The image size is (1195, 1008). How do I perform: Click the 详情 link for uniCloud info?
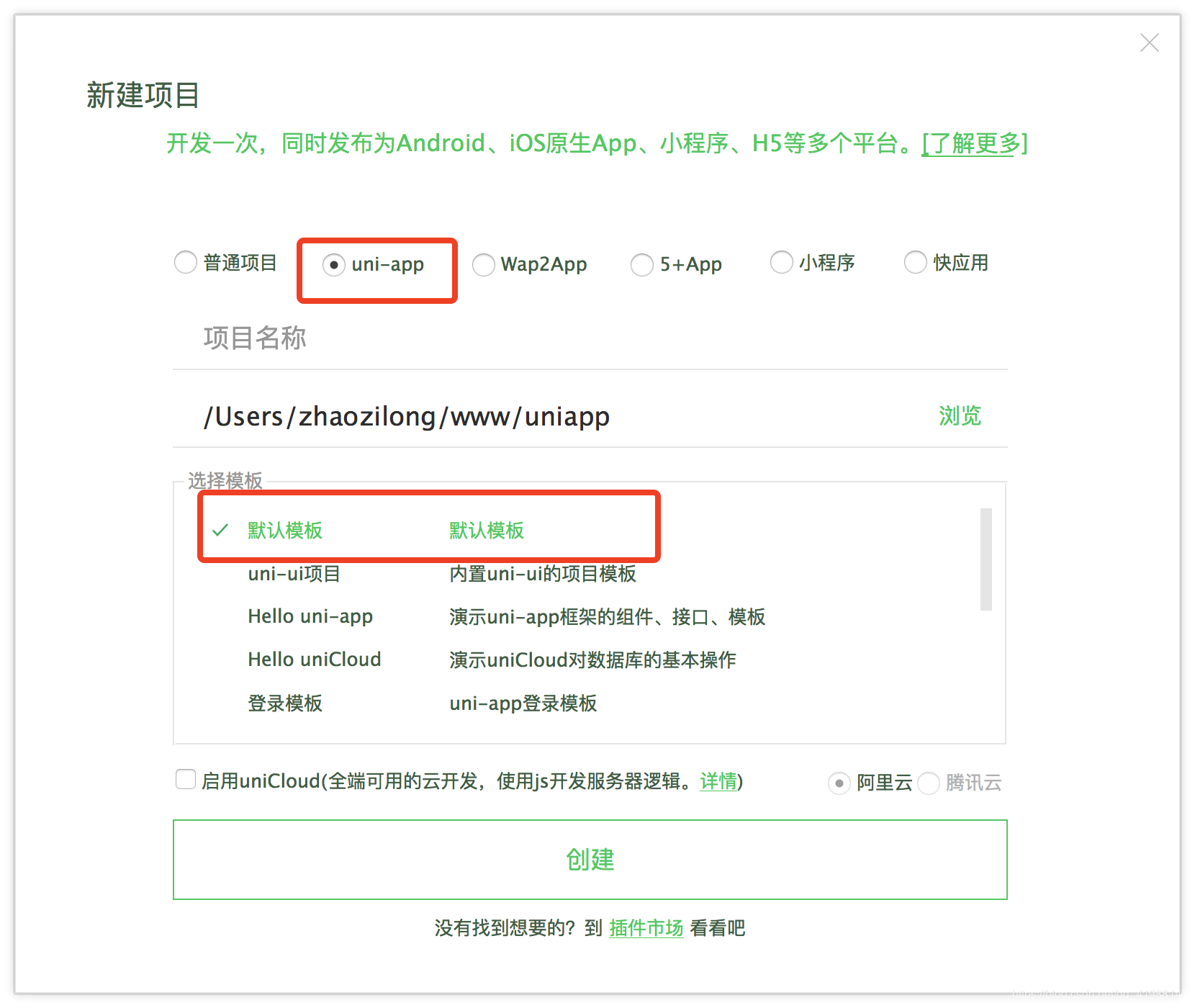tap(717, 782)
